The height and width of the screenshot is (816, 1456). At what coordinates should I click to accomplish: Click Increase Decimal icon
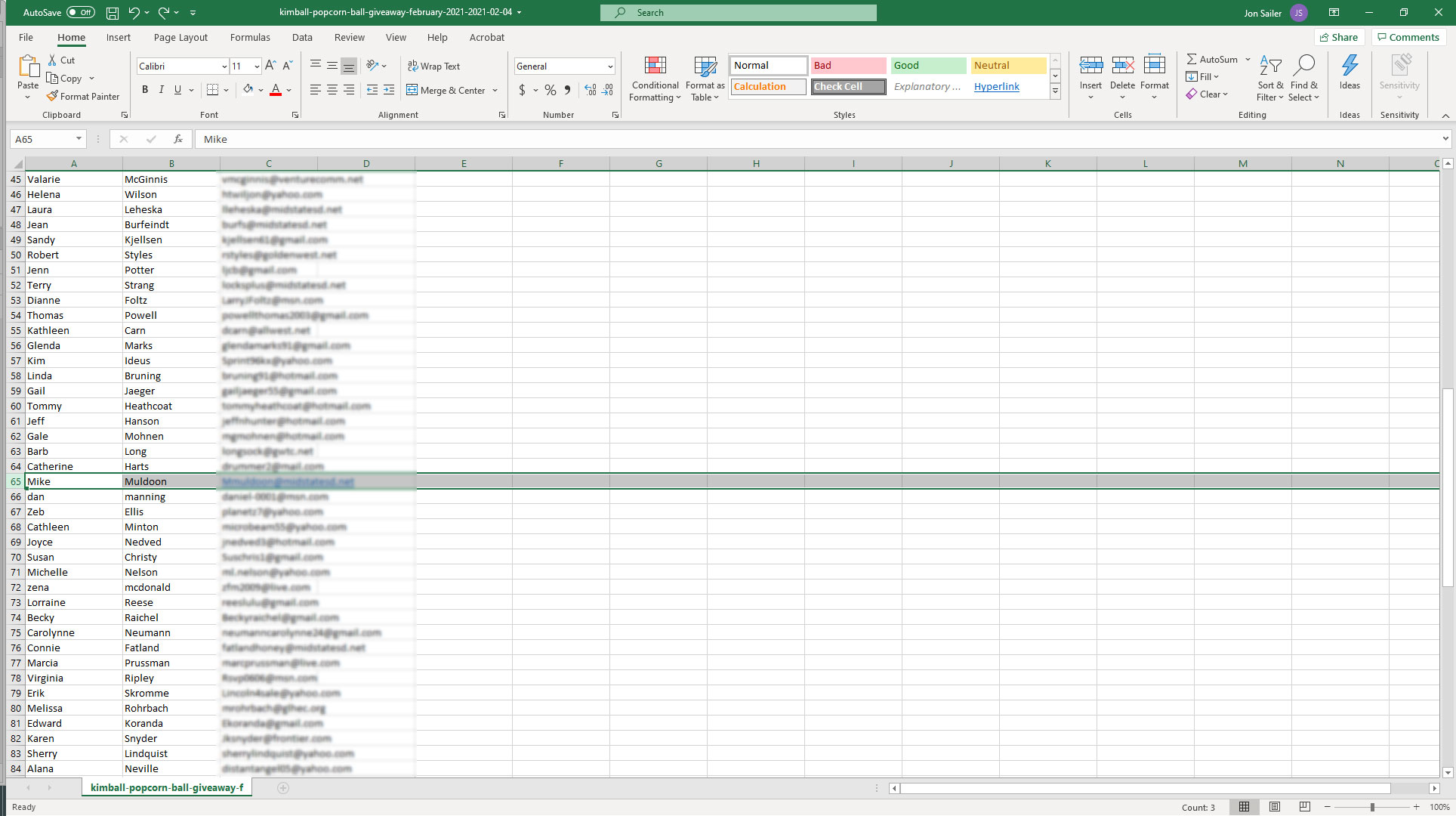pos(591,90)
